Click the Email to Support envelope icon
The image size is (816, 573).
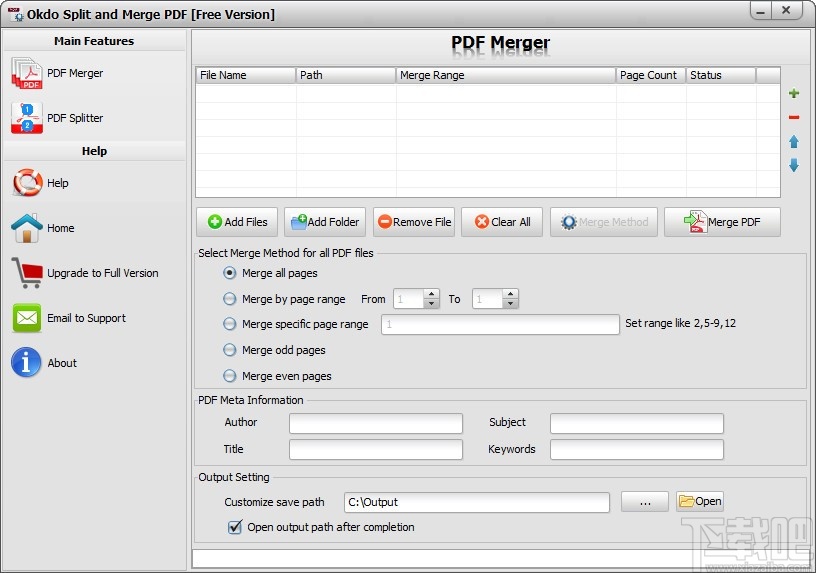click(x=27, y=318)
